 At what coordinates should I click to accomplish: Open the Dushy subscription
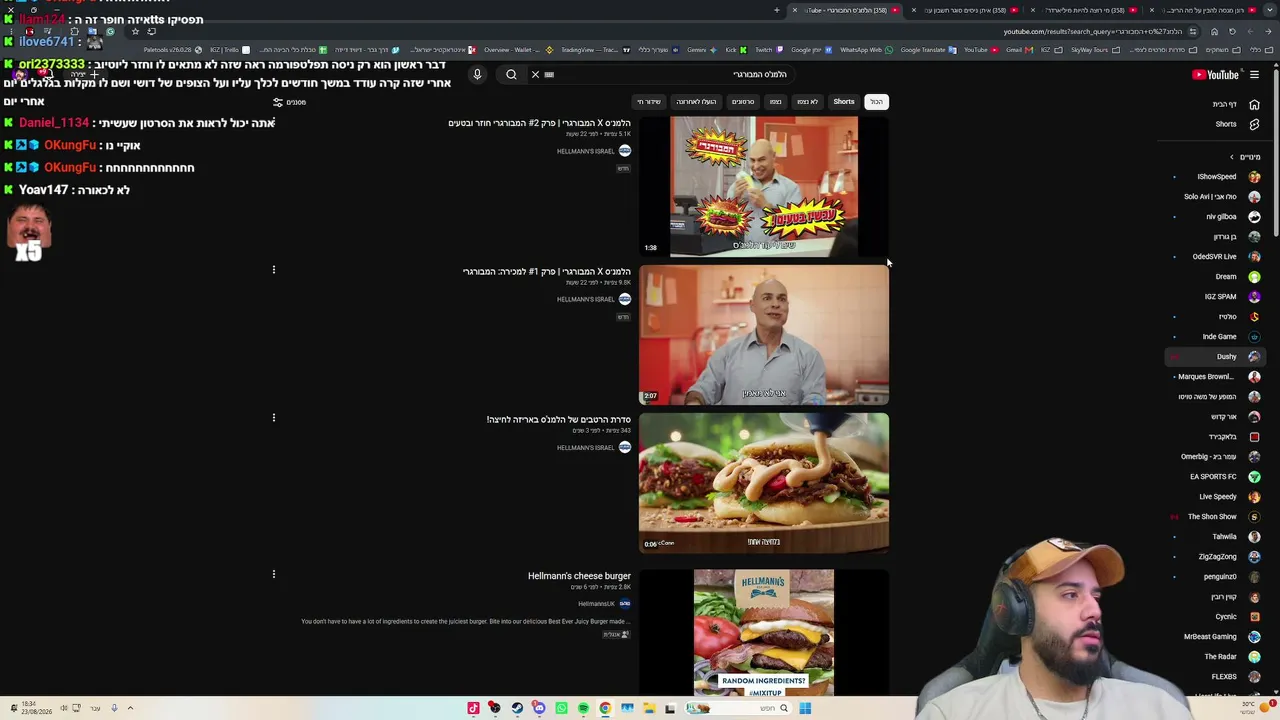pos(1217,357)
